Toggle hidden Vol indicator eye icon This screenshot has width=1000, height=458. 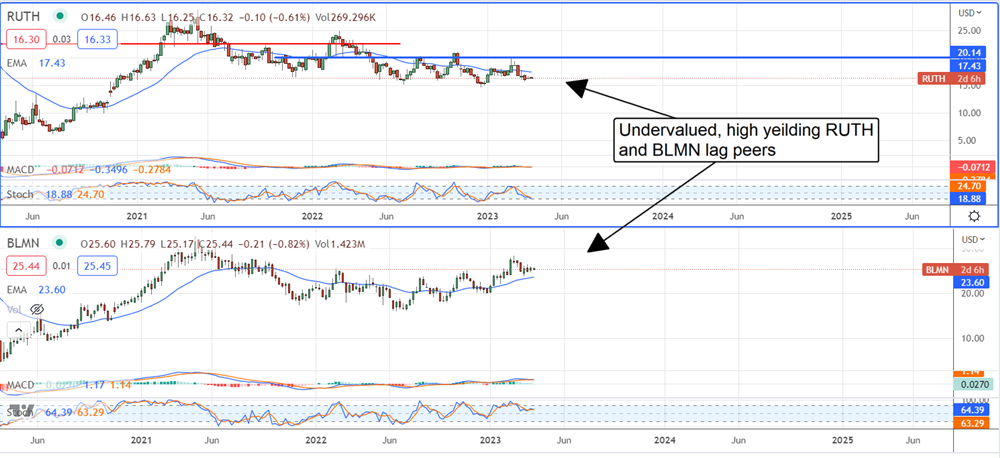pyautogui.click(x=37, y=309)
